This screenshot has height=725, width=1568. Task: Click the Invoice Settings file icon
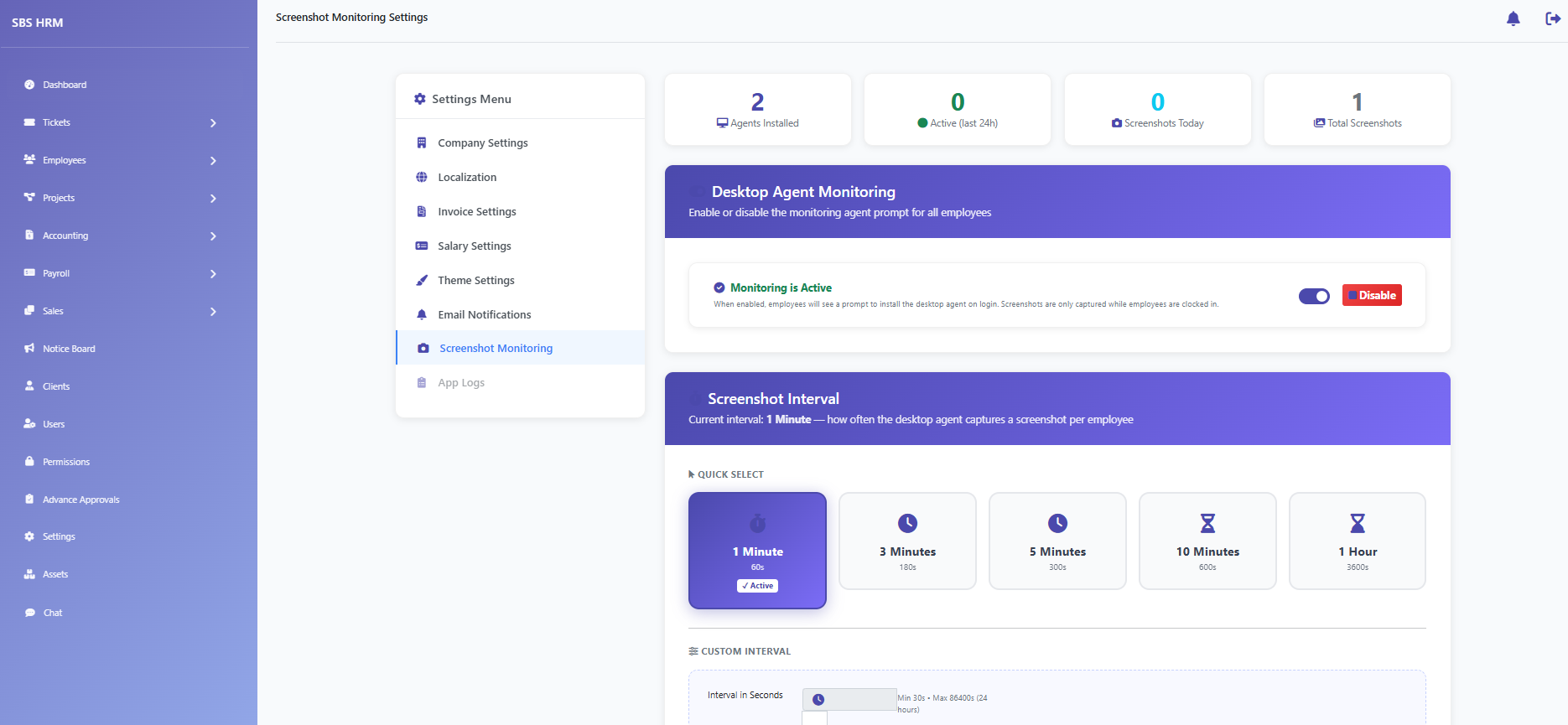point(422,211)
